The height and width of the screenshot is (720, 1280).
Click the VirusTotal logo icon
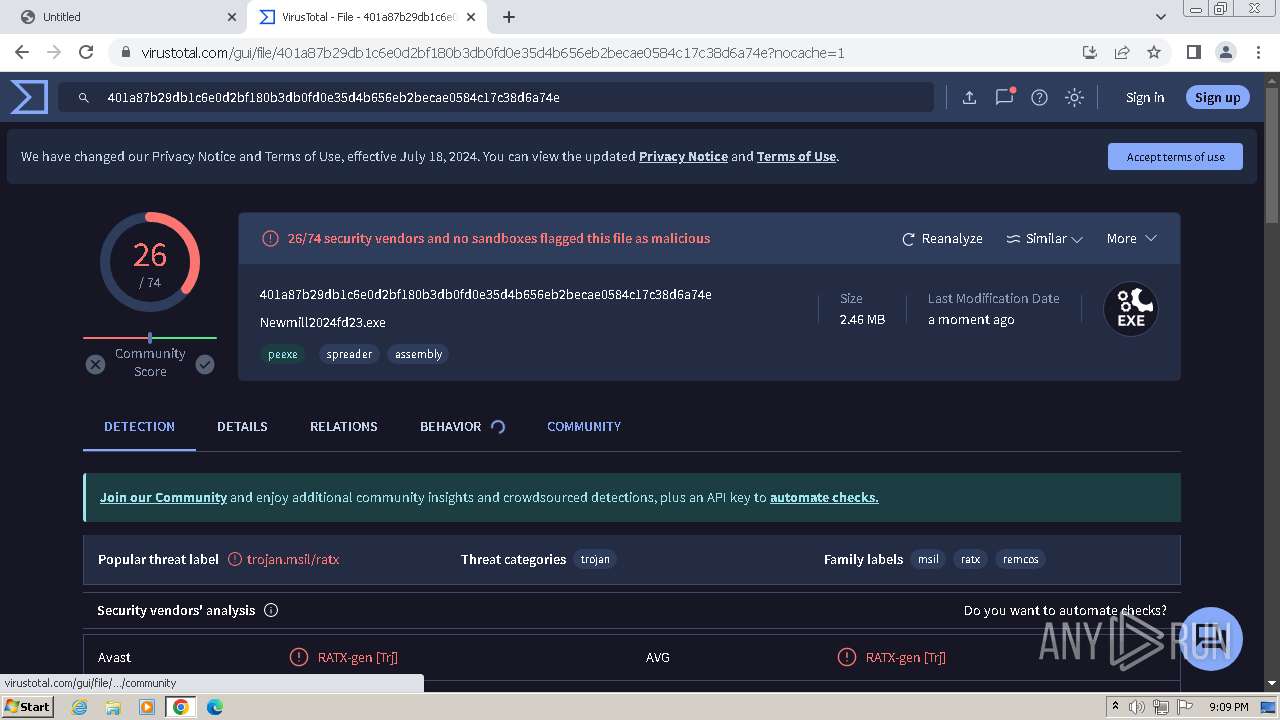tap(29, 97)
